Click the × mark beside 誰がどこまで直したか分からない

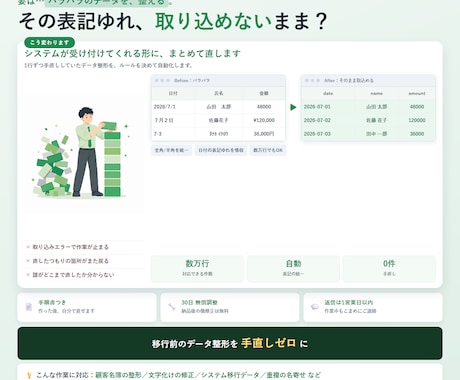pyautogui.click(x=28, y=275)
